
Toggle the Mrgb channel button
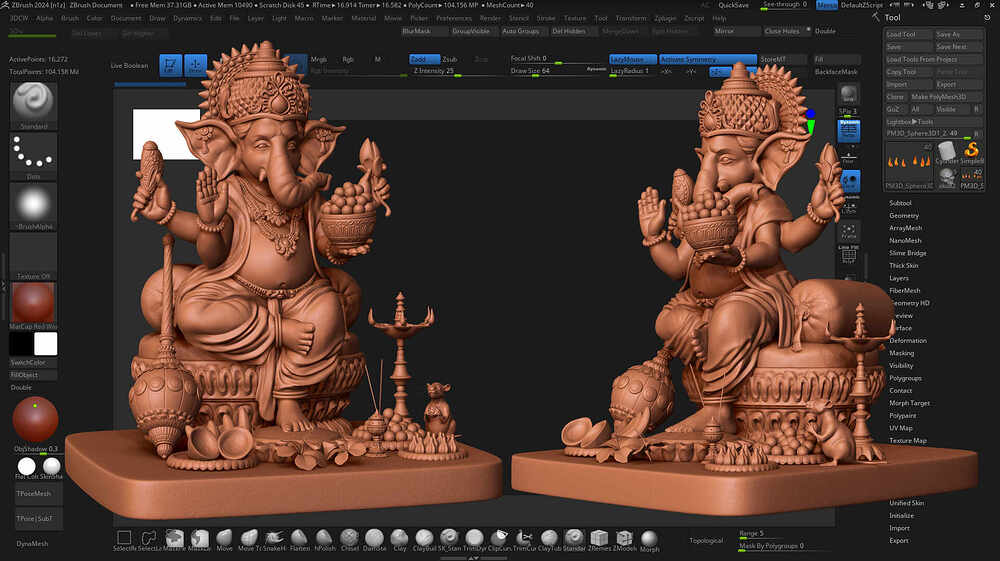coord(318,59)
